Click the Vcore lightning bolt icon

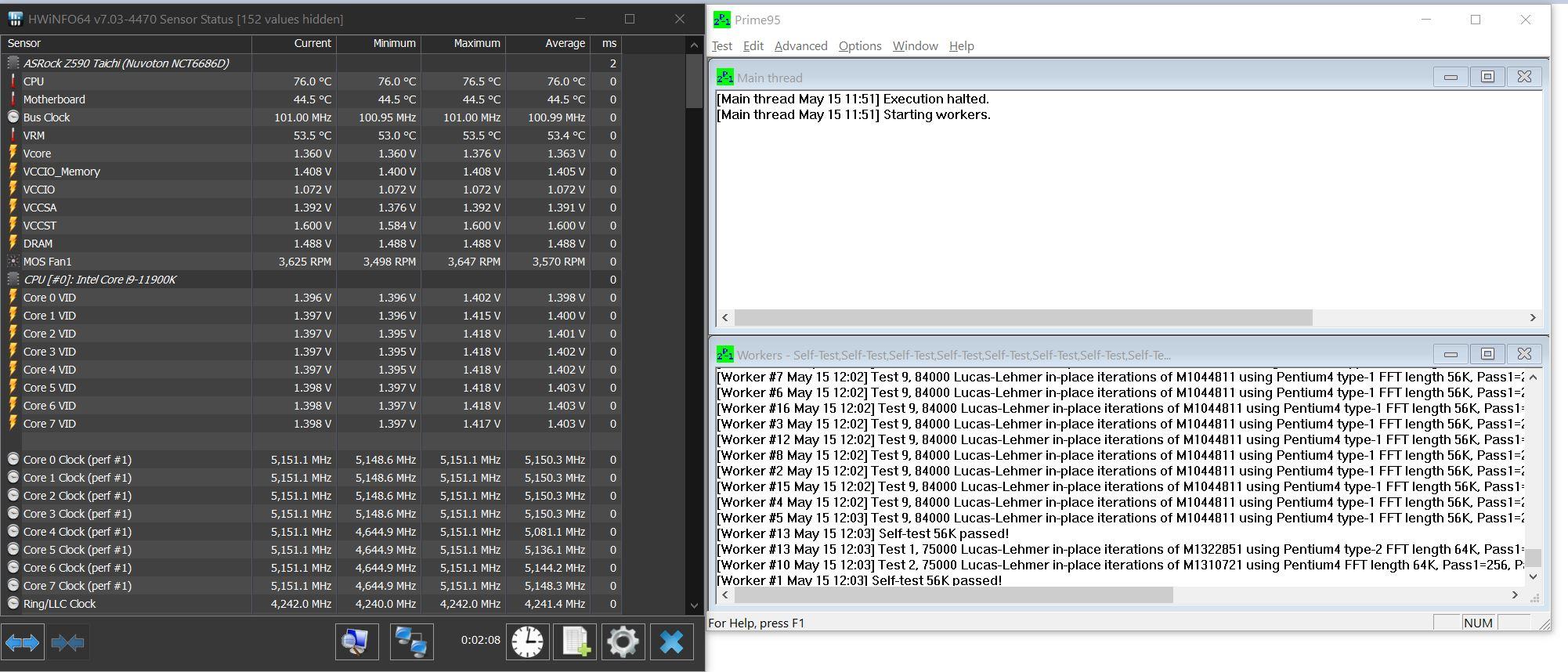(13, 153)
